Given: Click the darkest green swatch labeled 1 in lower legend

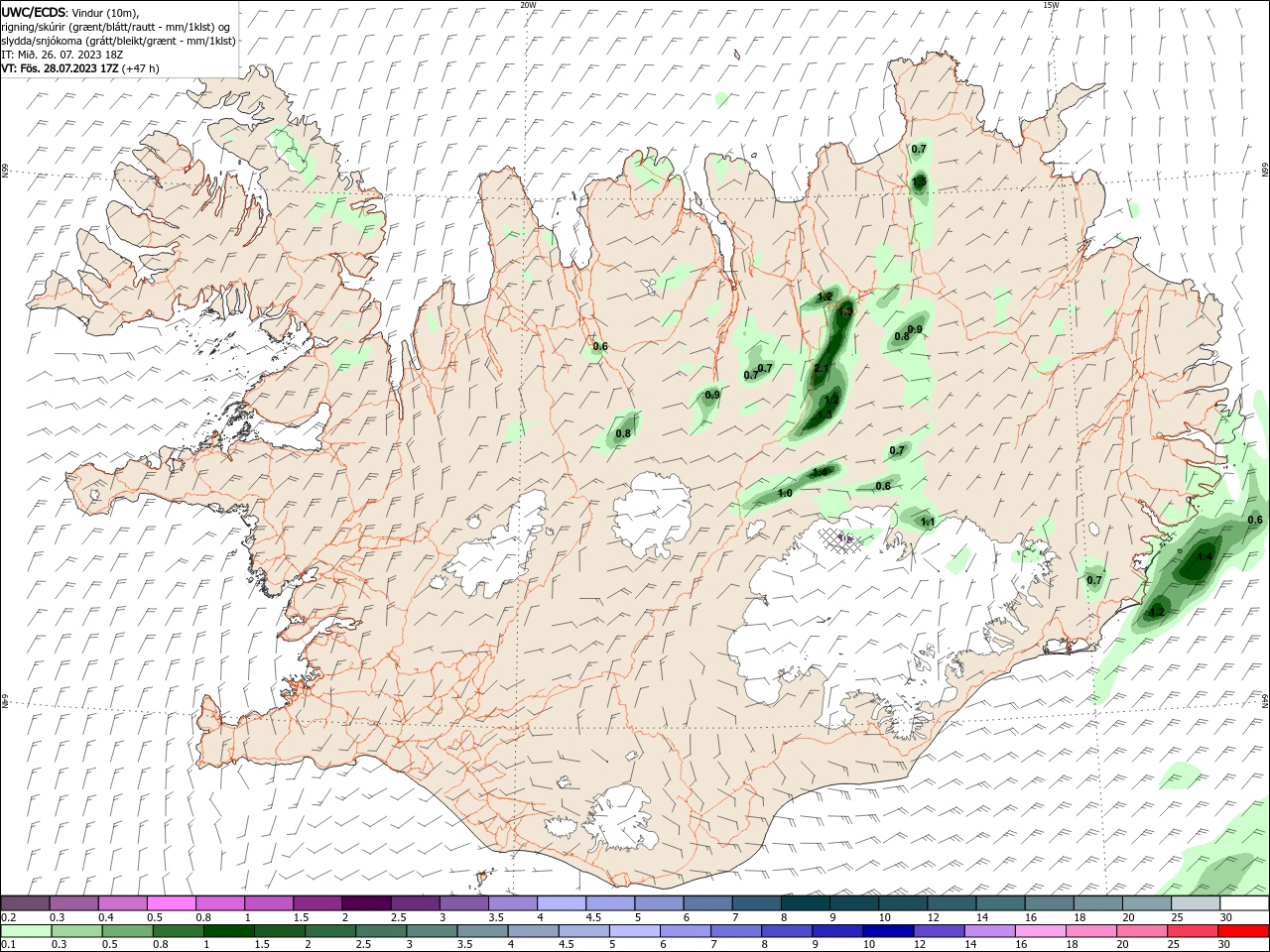Looking at the screenshot, I should click(x=228, y=931).
